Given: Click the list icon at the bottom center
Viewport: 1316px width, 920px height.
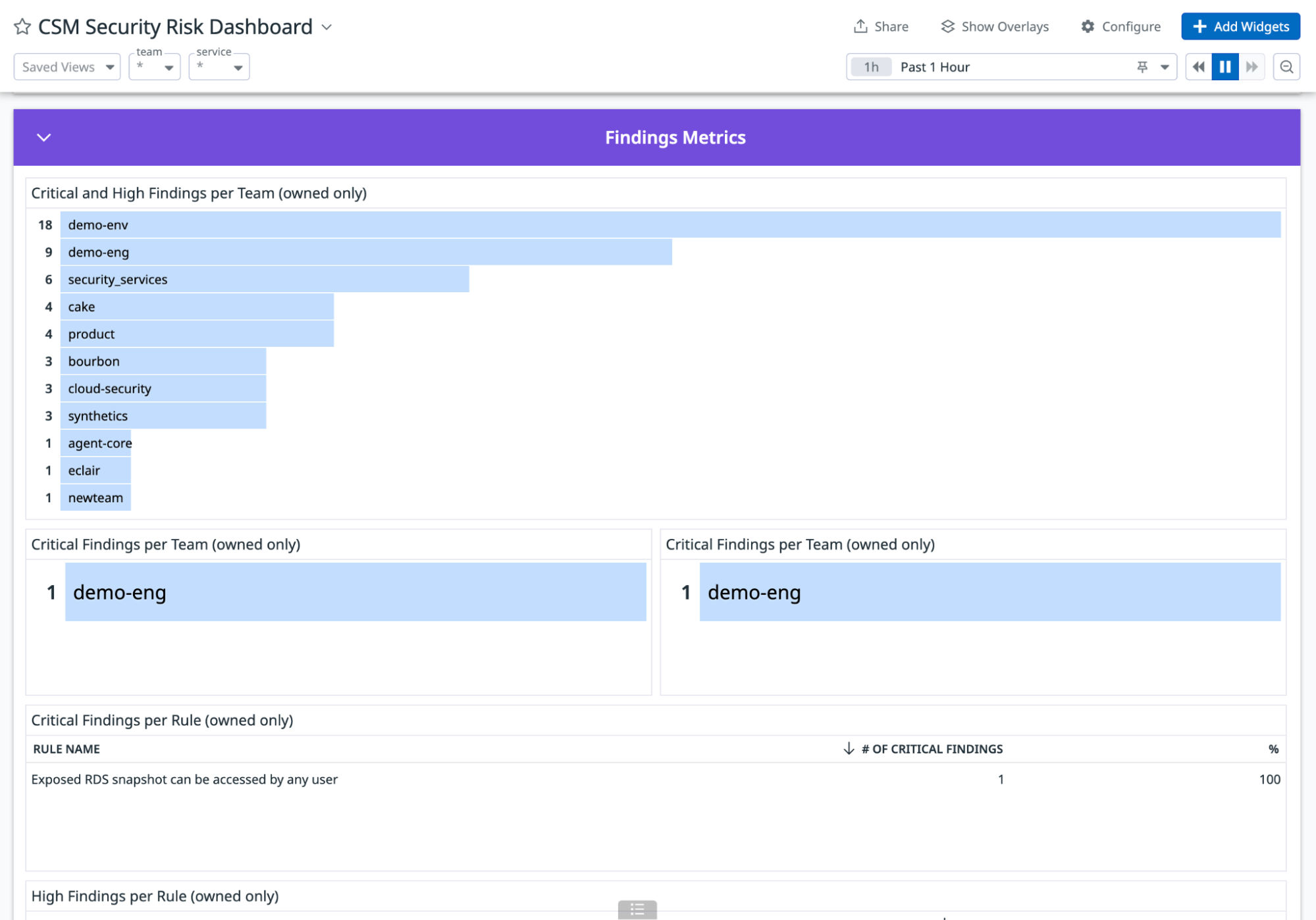Looking at the screenshot, I should pyautogui.click(x=637, y=910).
